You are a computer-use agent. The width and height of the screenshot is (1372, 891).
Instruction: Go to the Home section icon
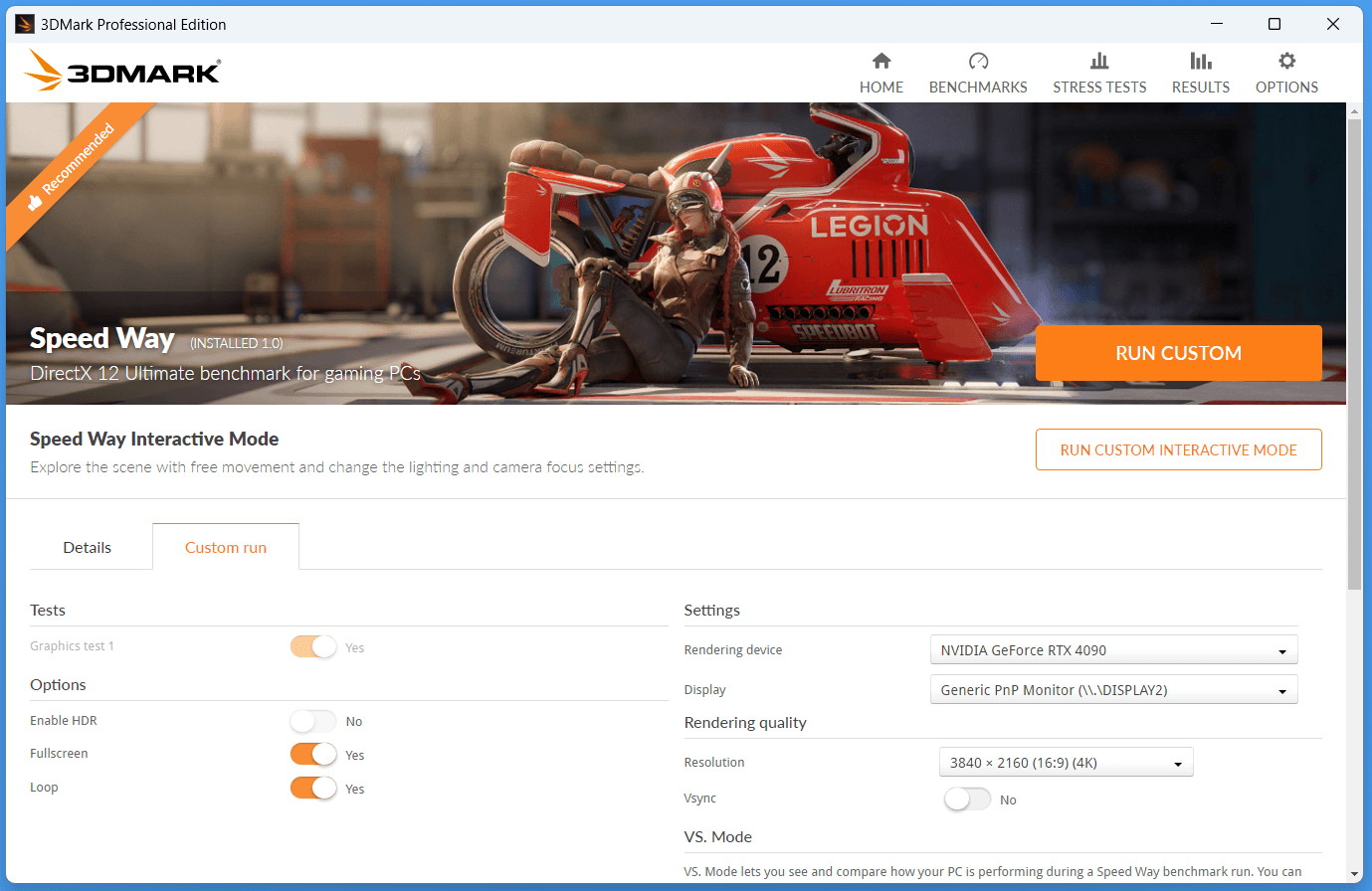tap(882, 61)
